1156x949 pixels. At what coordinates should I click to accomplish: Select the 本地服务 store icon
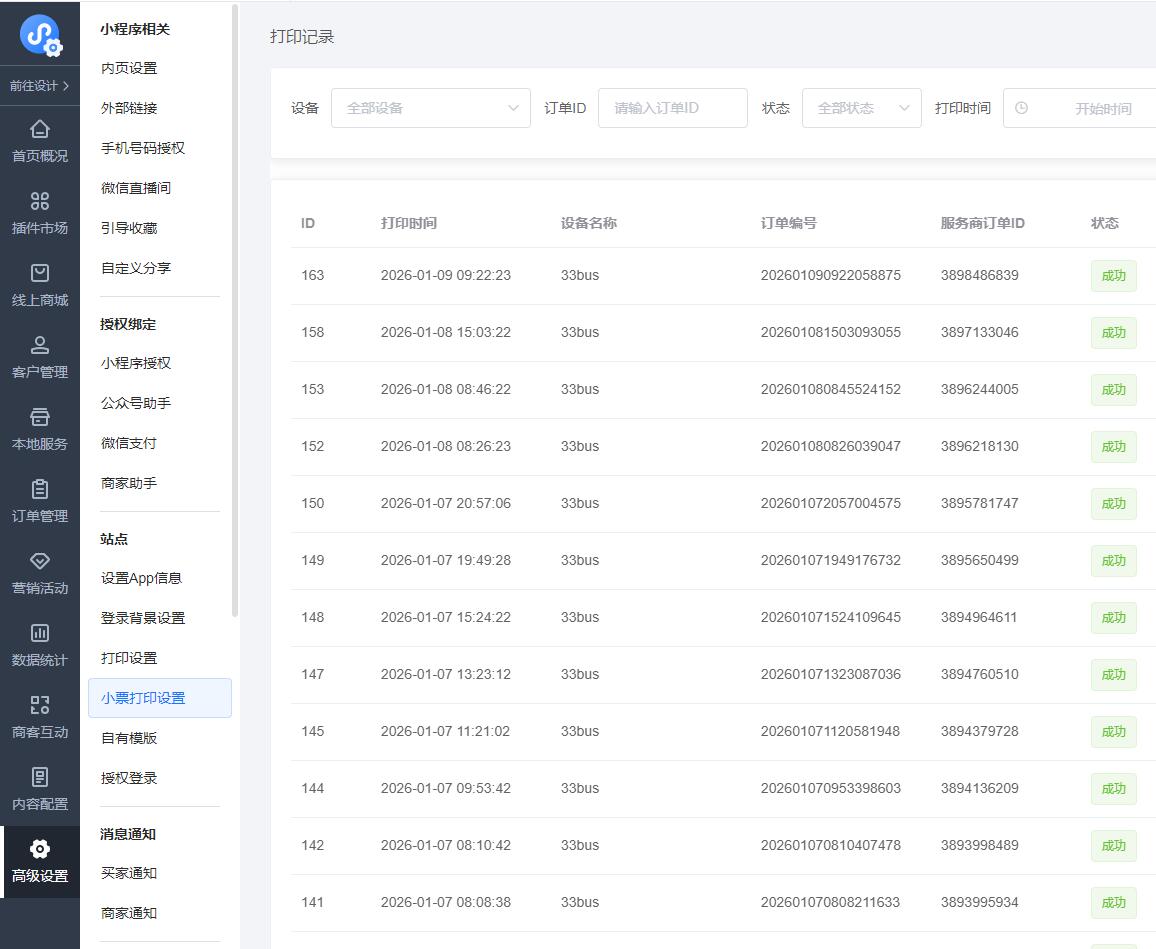pyautogui.click(x=40, y=417)
